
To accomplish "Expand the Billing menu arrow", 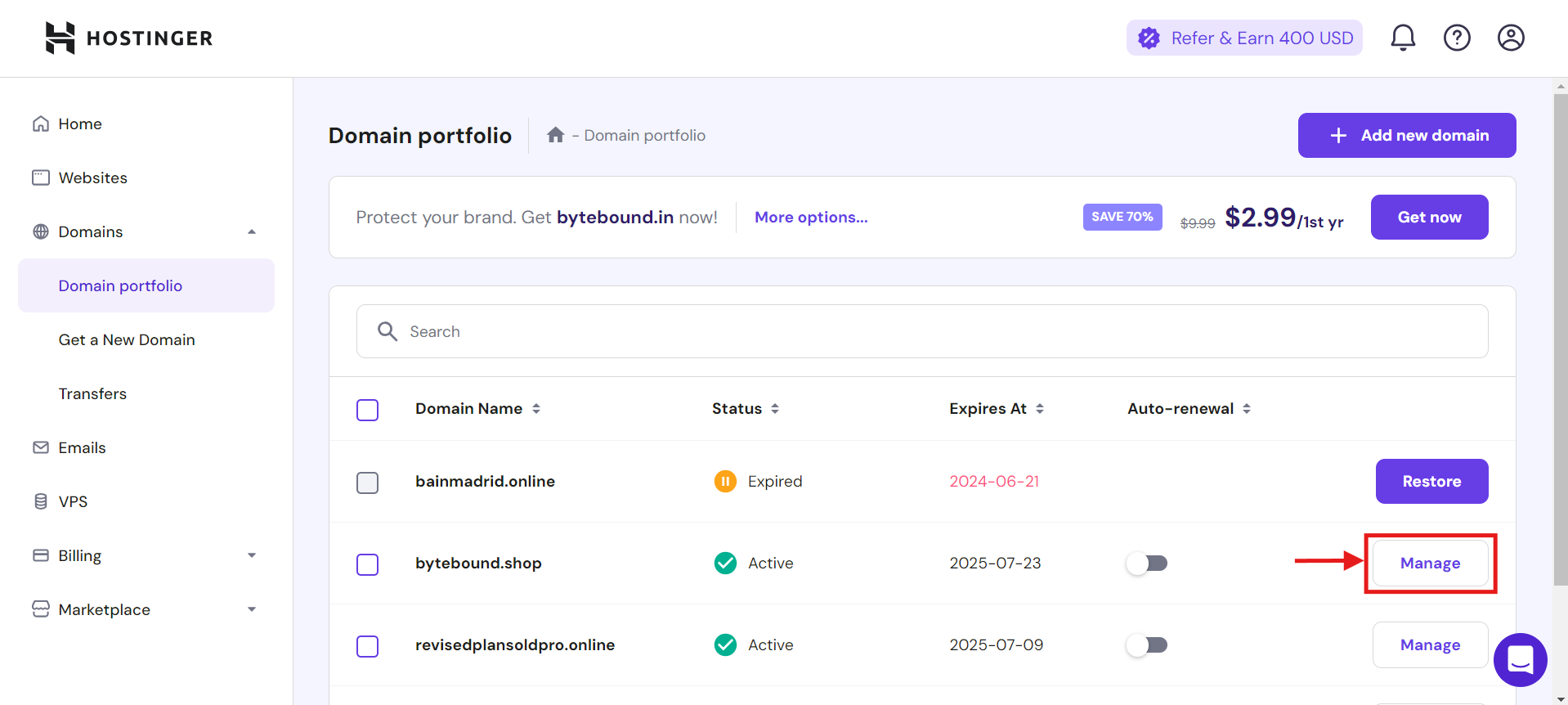I will click(252, 555).
